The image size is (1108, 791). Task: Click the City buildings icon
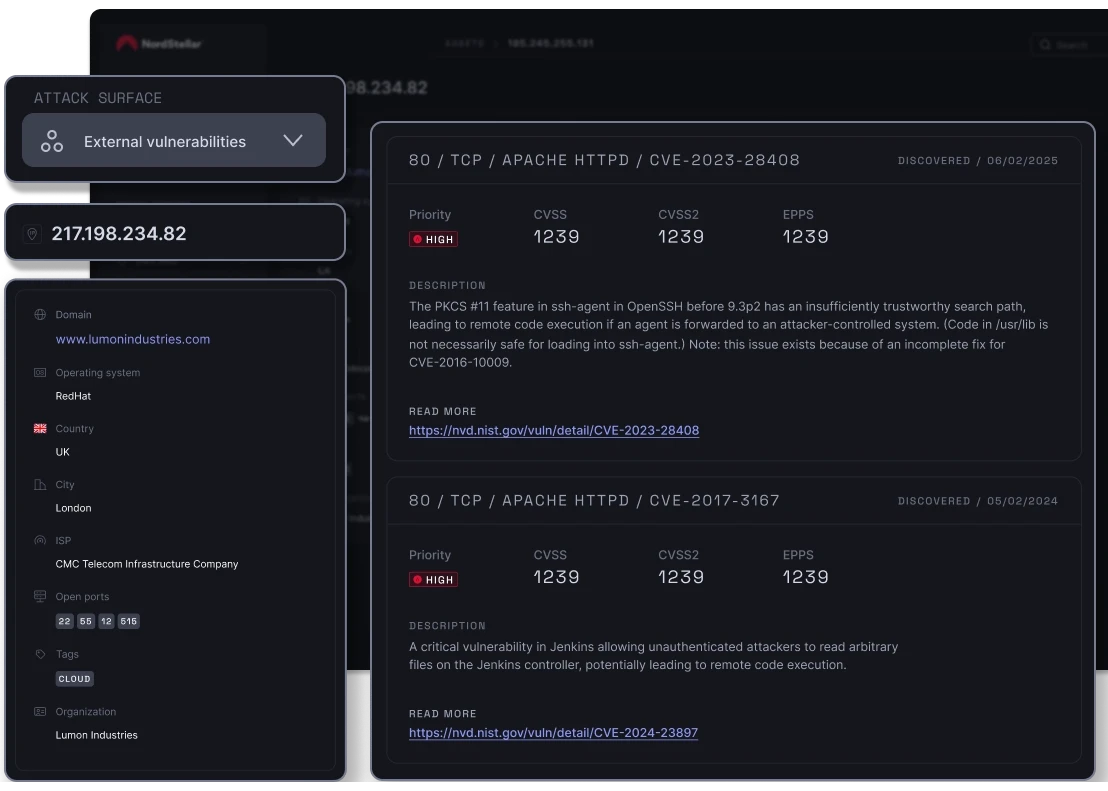[40, 484]
